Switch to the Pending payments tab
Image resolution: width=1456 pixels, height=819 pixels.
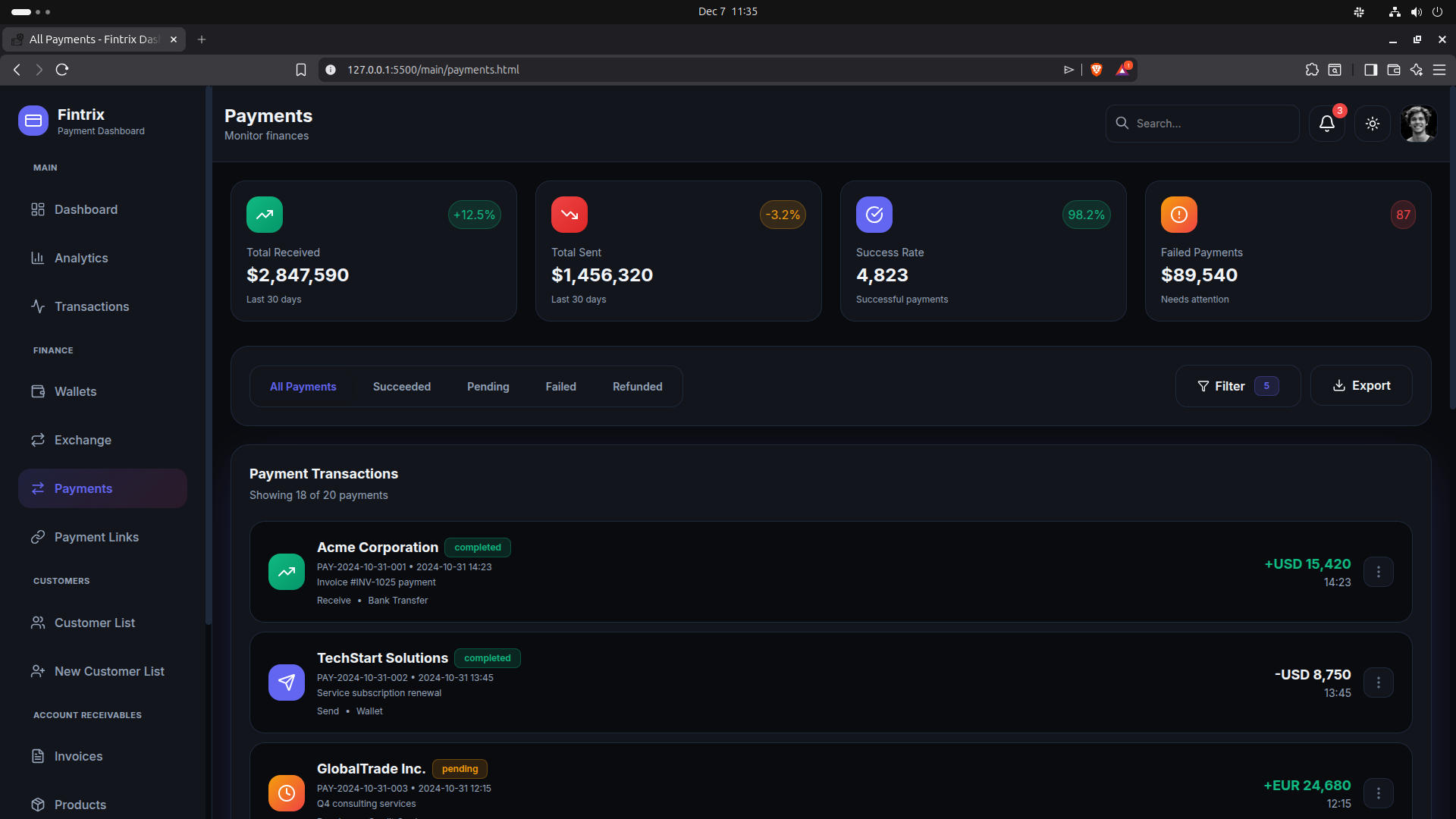488,386
